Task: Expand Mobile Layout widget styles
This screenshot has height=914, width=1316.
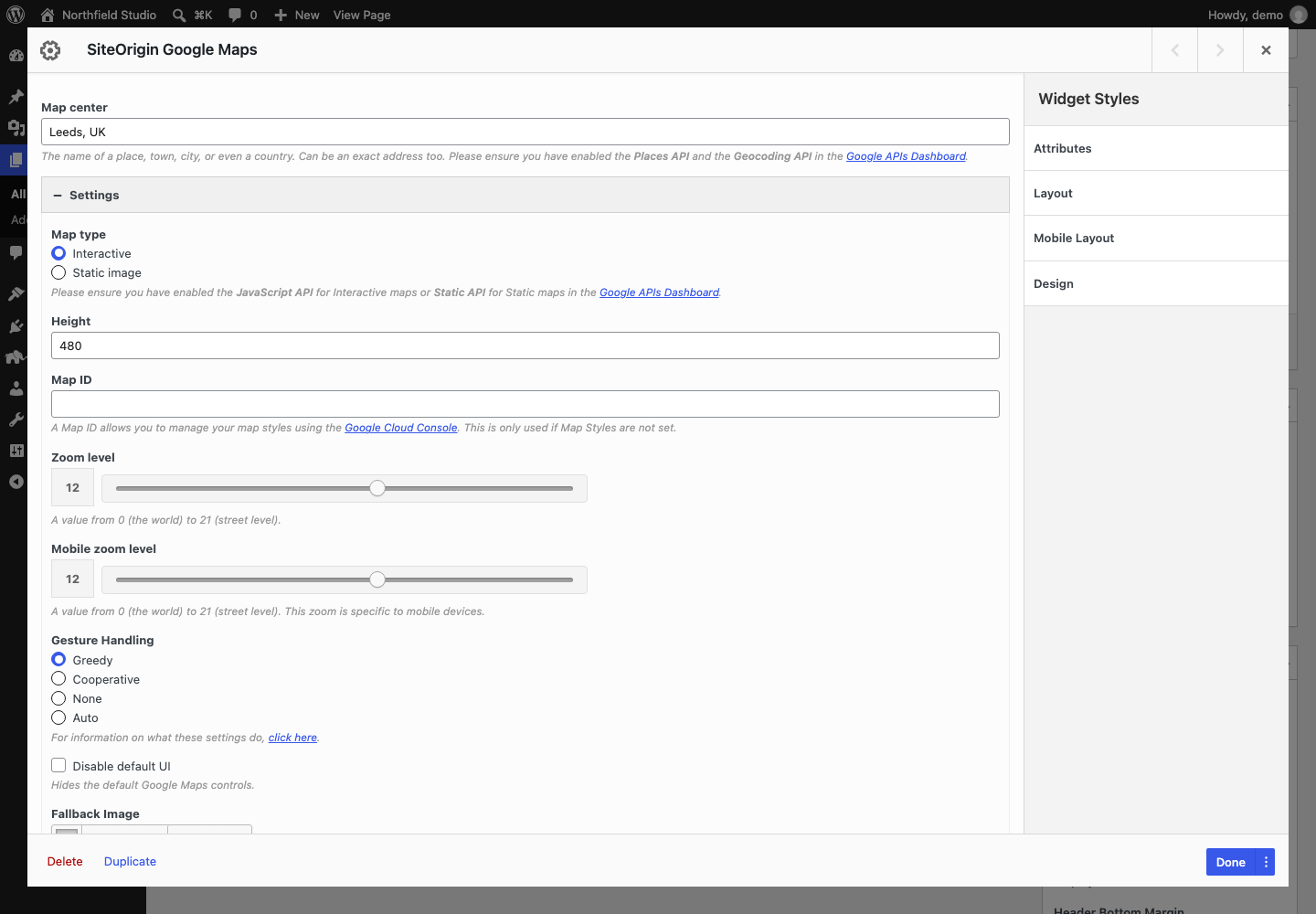Action: 1156,239
